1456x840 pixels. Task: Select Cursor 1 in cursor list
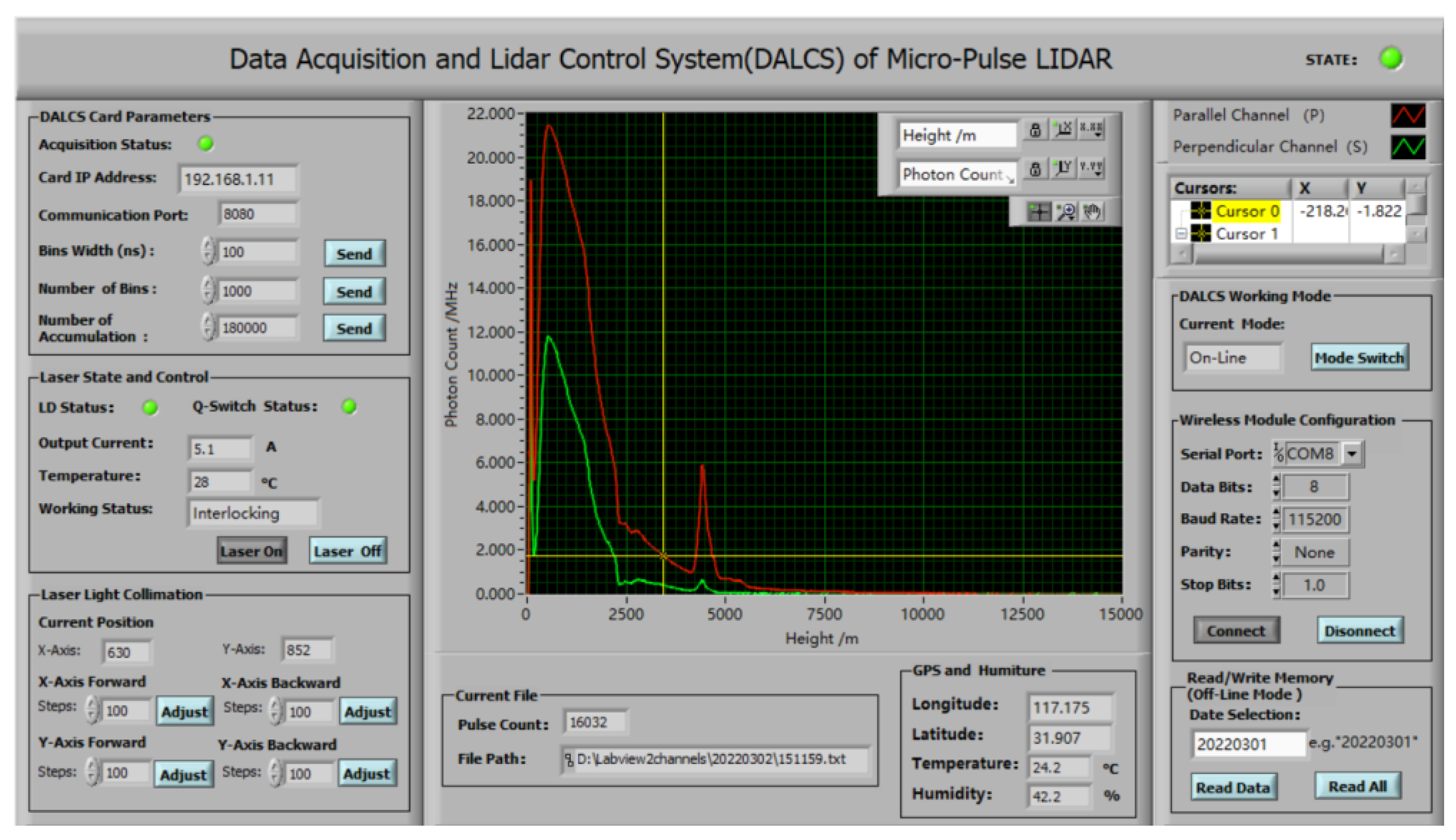[x=1247, y=234]
